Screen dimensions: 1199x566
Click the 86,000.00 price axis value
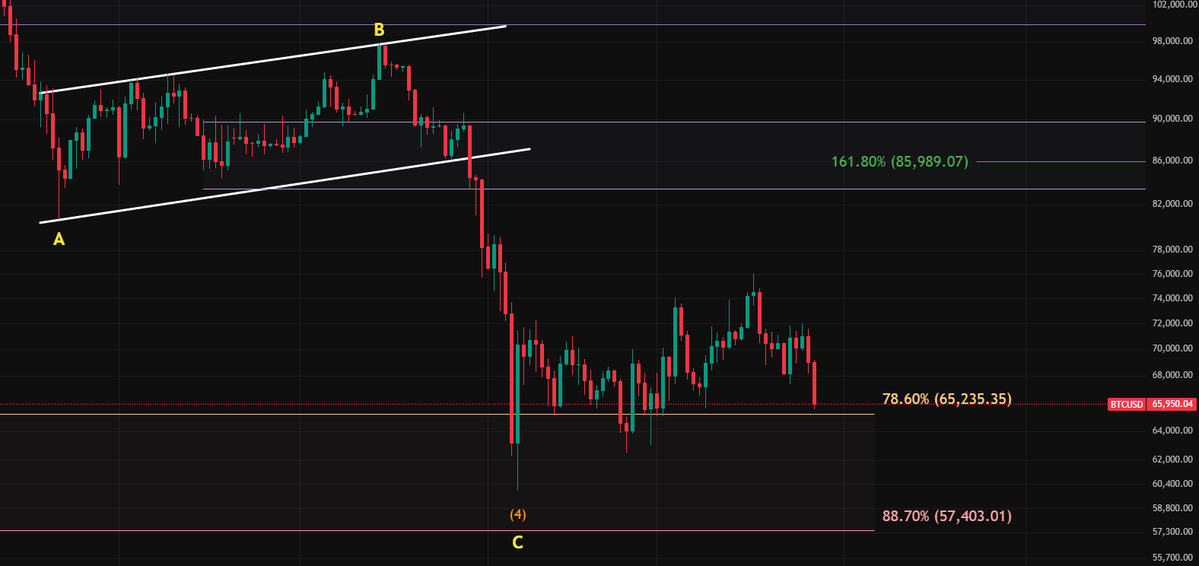pos(1172,161)
